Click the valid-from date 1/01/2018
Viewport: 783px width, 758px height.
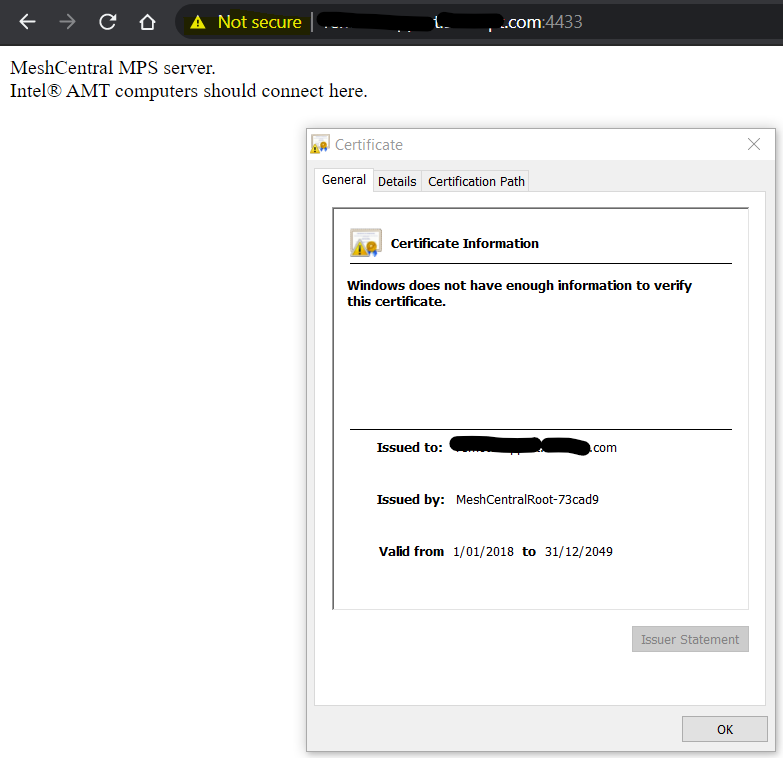[x=483, y=551]
